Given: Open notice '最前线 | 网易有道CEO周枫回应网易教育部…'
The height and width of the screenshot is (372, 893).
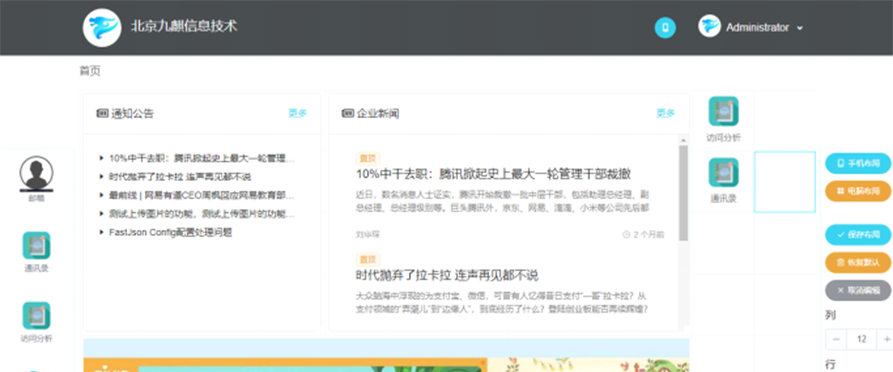Looking at the screenshot, I should 202,195.
